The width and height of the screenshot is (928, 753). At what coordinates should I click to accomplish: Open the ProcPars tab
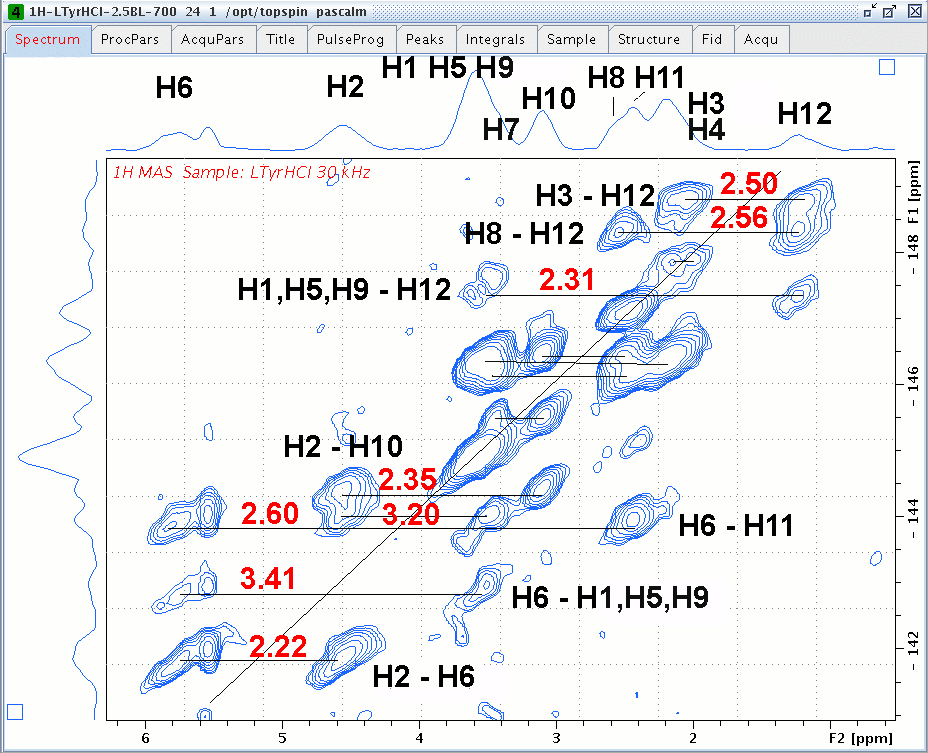pyautogui.click(x=131, y=40)
